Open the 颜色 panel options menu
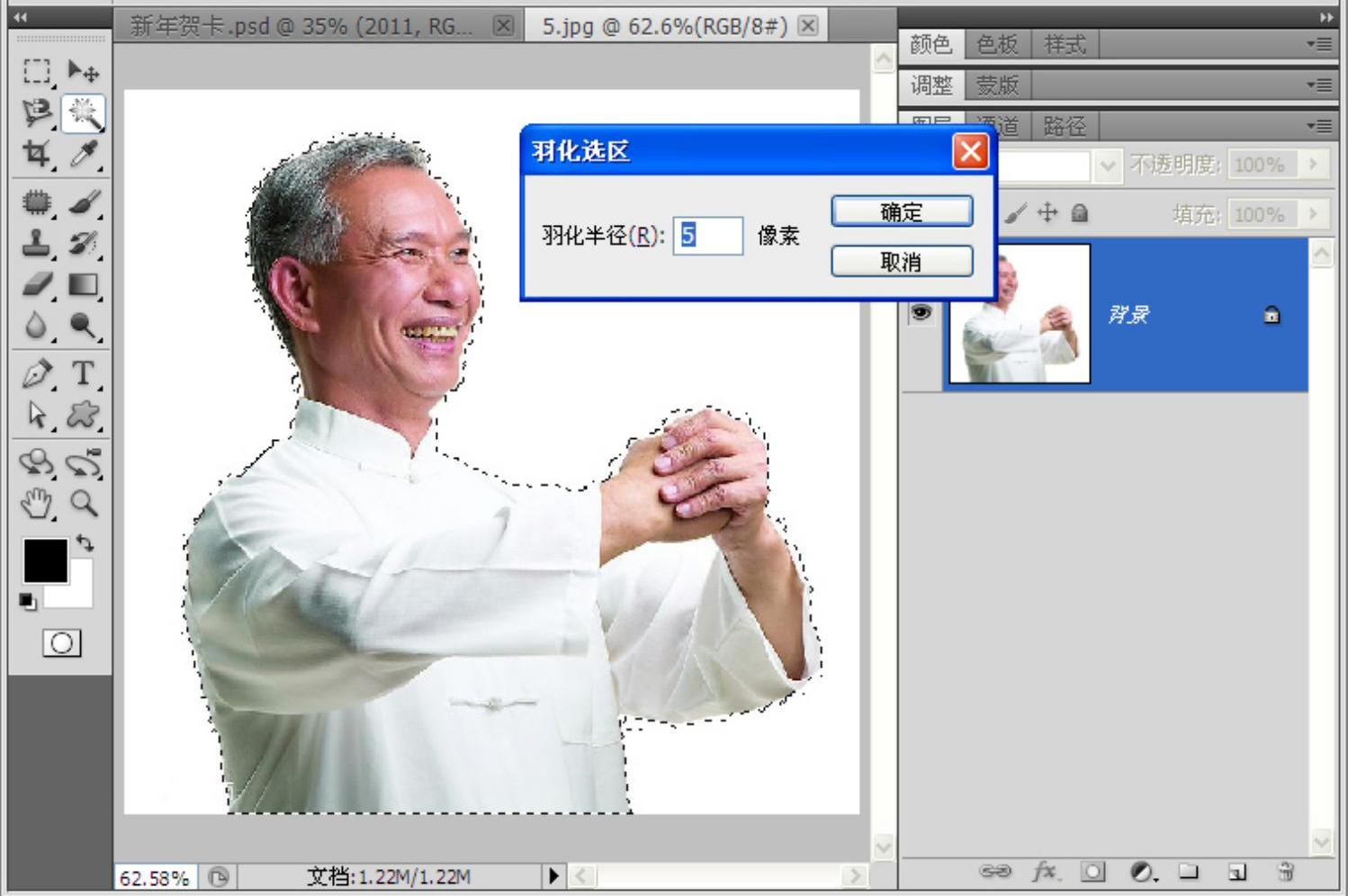 point(1319,43)
